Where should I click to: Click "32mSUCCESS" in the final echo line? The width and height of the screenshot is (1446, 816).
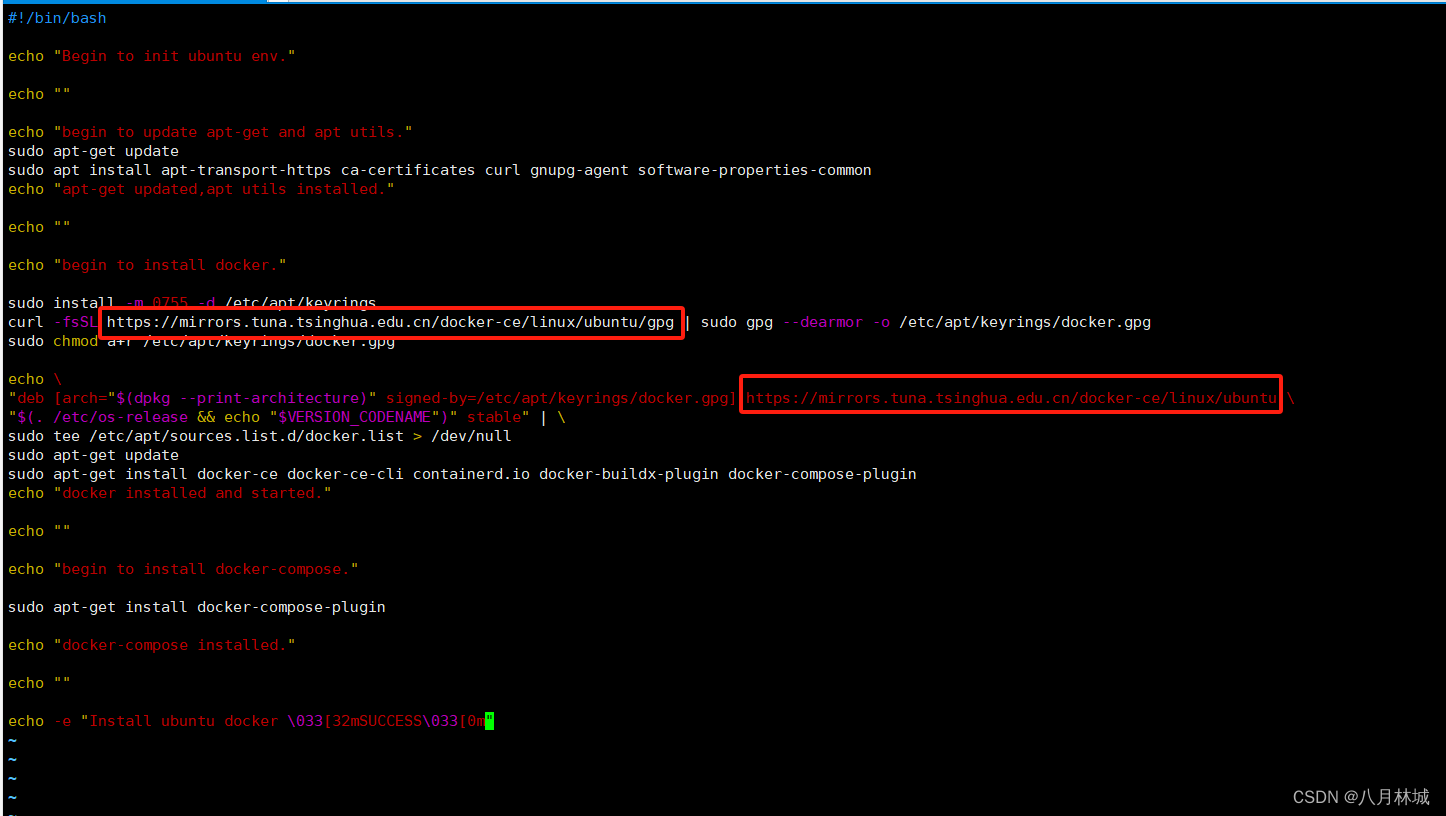(x=377, y=721)
